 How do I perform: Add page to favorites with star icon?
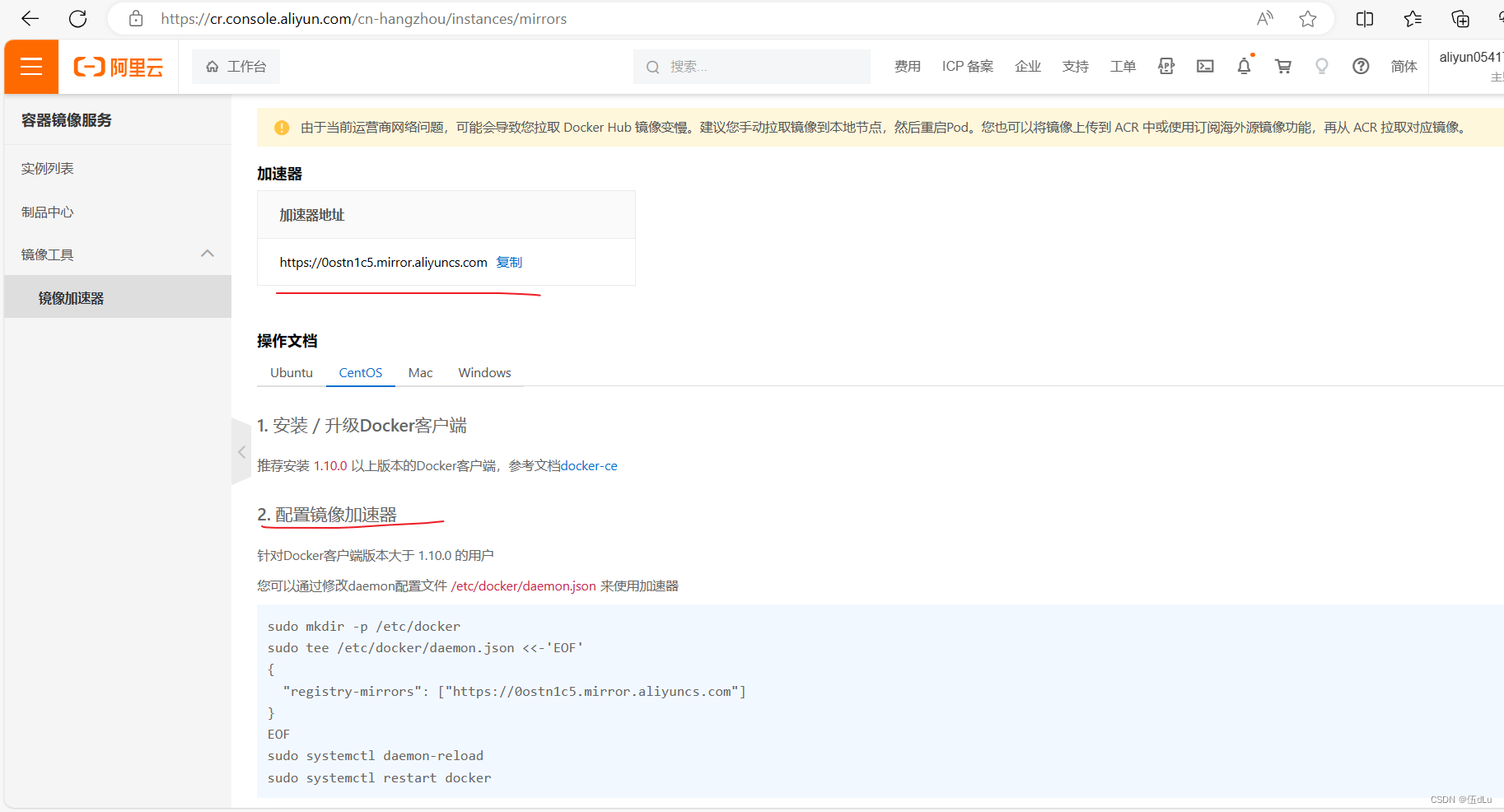point(1307,18)
